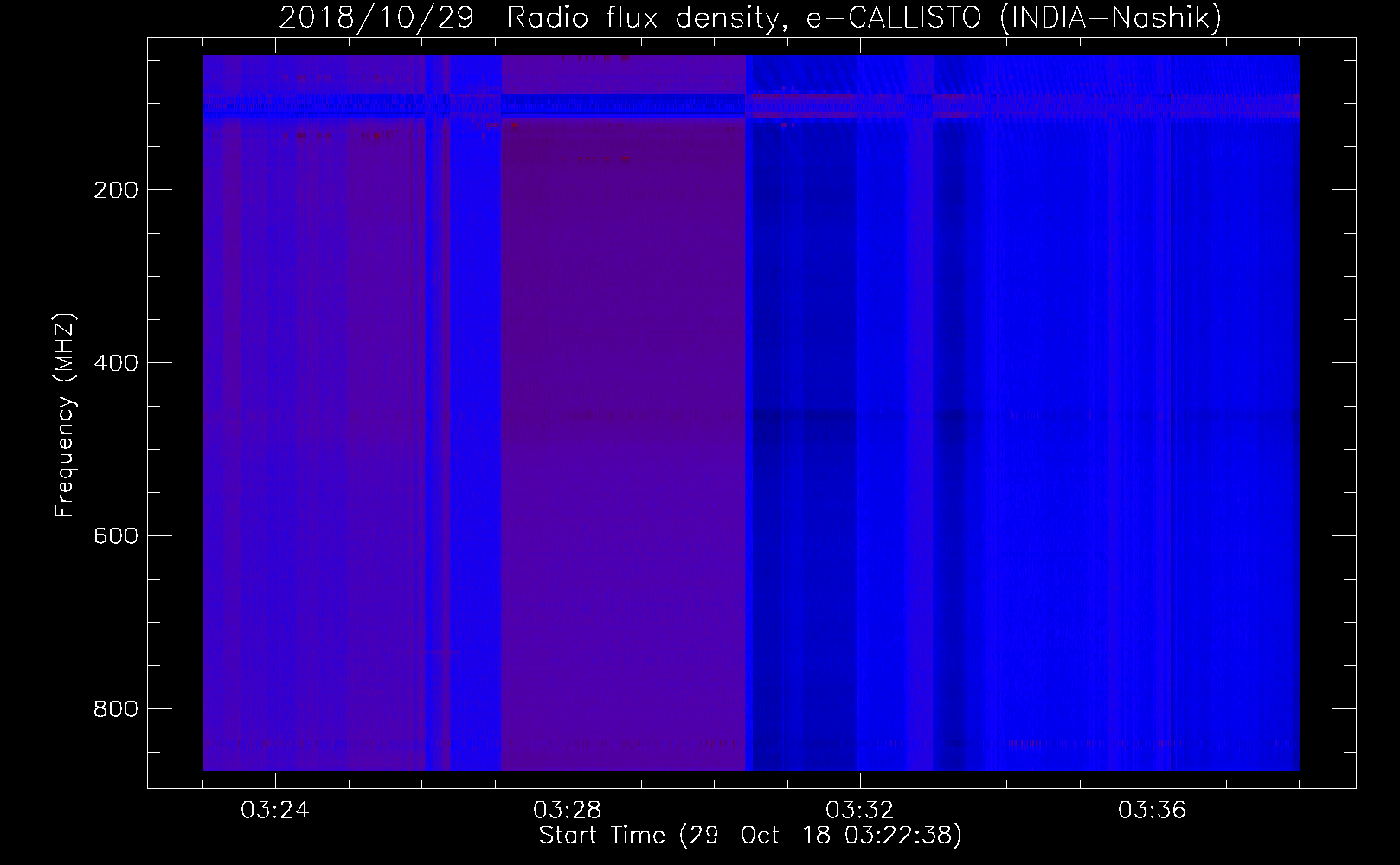Click the 400 frequency tick label
Screen dimensions: 1400x865
[115, 363]
